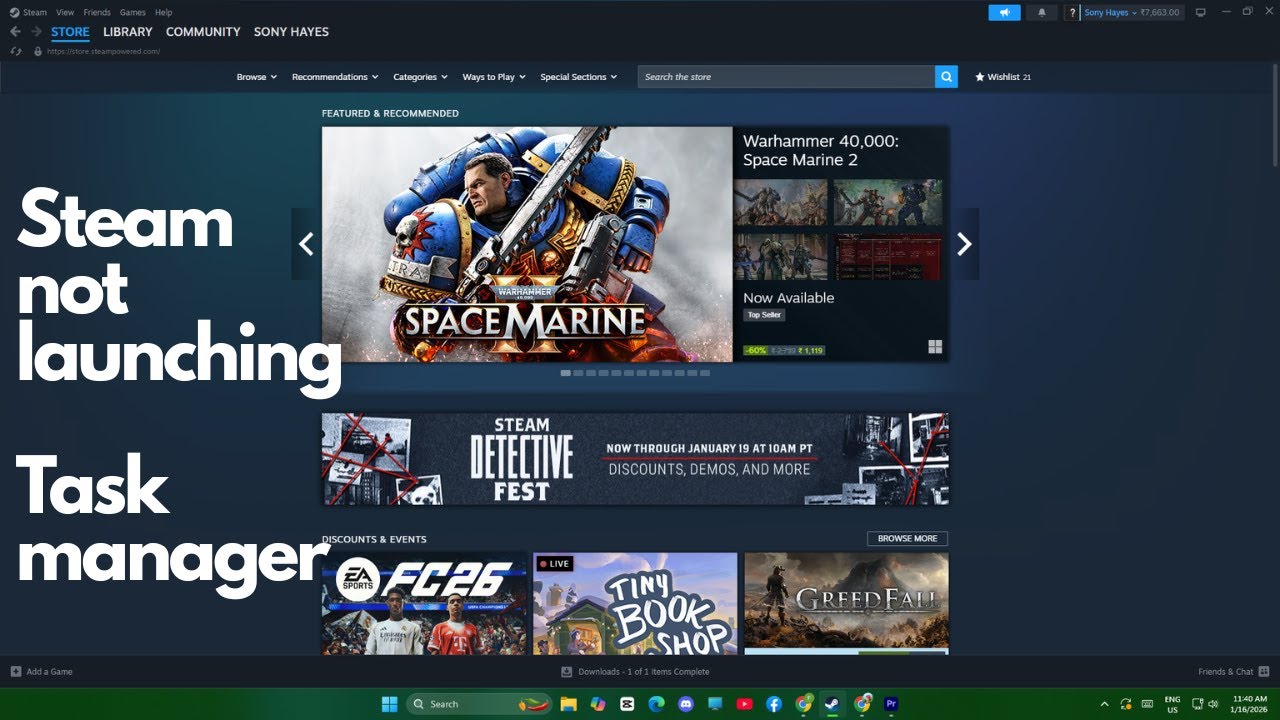The height and width of the screenshot is (720, 1280).
Task: Click the Steam taskbar icon
Action: (832, 704)
